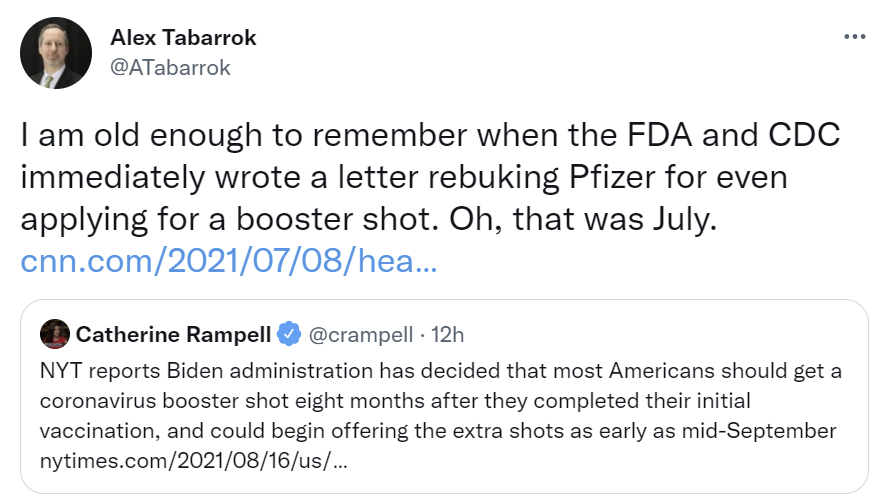Screen dimensions: 889x503
Task: Click Alex Tabarrok's profile picture
Action: (55, 53)
